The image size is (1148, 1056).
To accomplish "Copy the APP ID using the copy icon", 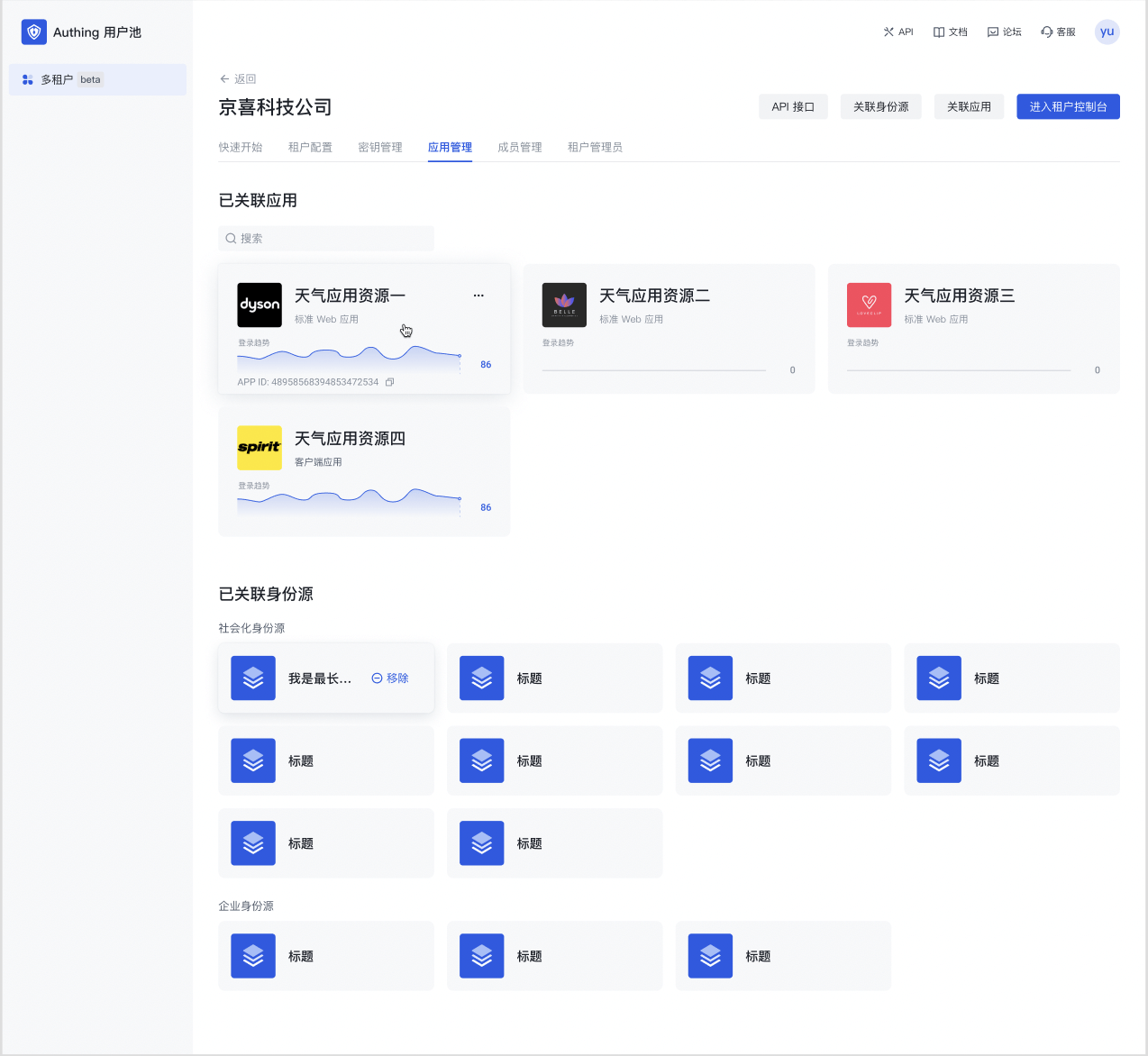I will coord(390,382).
